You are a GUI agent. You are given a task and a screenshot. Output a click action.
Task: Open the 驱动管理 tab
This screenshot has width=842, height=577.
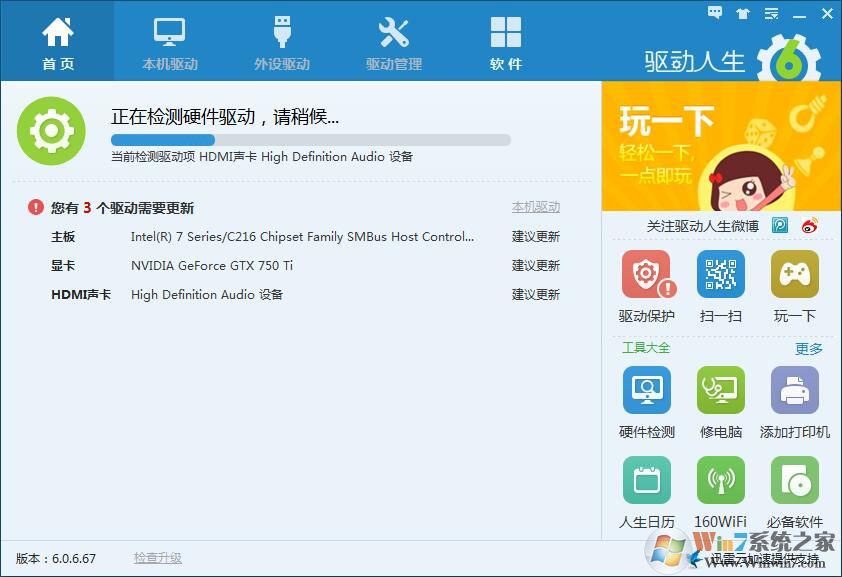(394, 41)
